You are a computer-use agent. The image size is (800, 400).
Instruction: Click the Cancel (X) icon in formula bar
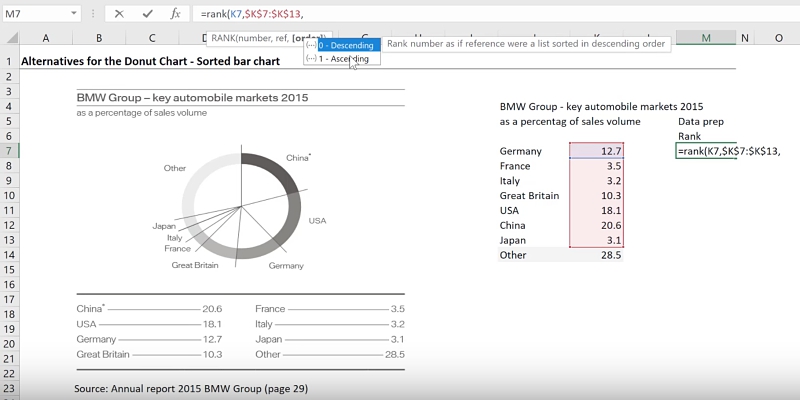(119, 14)
